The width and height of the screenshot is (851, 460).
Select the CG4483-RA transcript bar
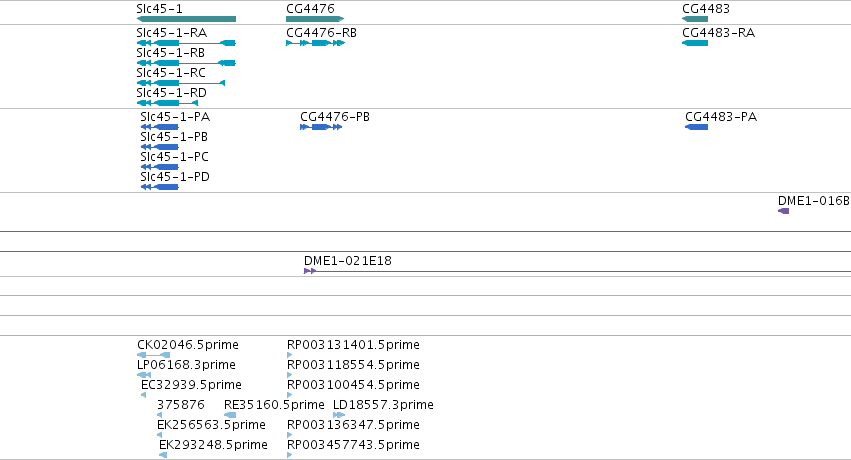pyautogui.click(x=695, y=43)
